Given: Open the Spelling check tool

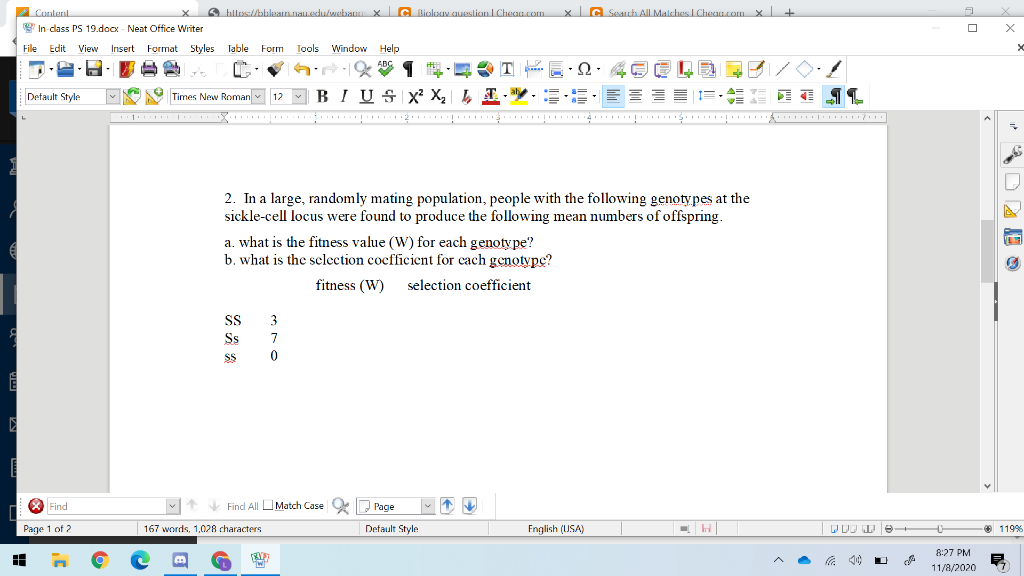Looking at the screenshot, I should (x=384, y=69).
